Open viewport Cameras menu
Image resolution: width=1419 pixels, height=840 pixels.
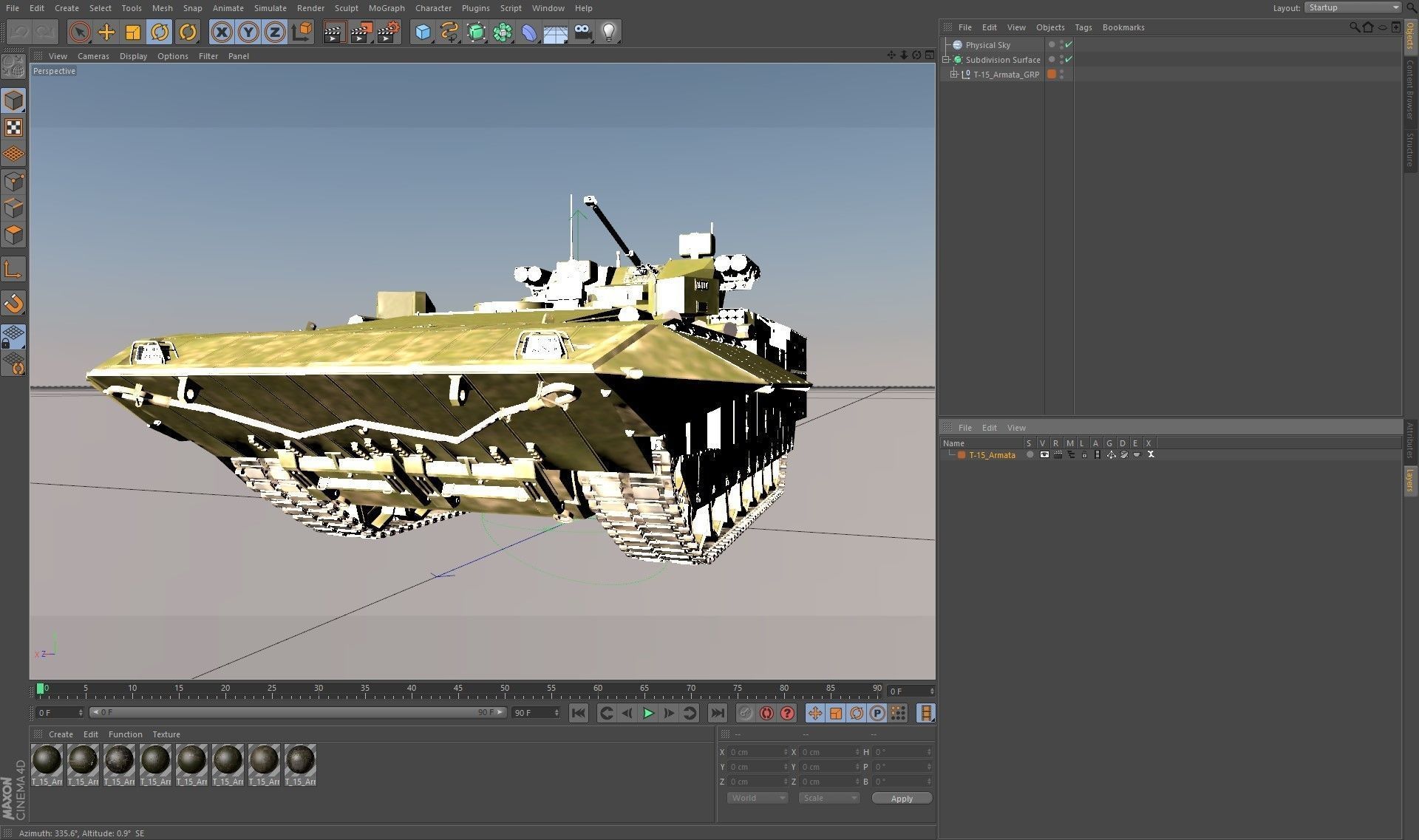(93, 56)
